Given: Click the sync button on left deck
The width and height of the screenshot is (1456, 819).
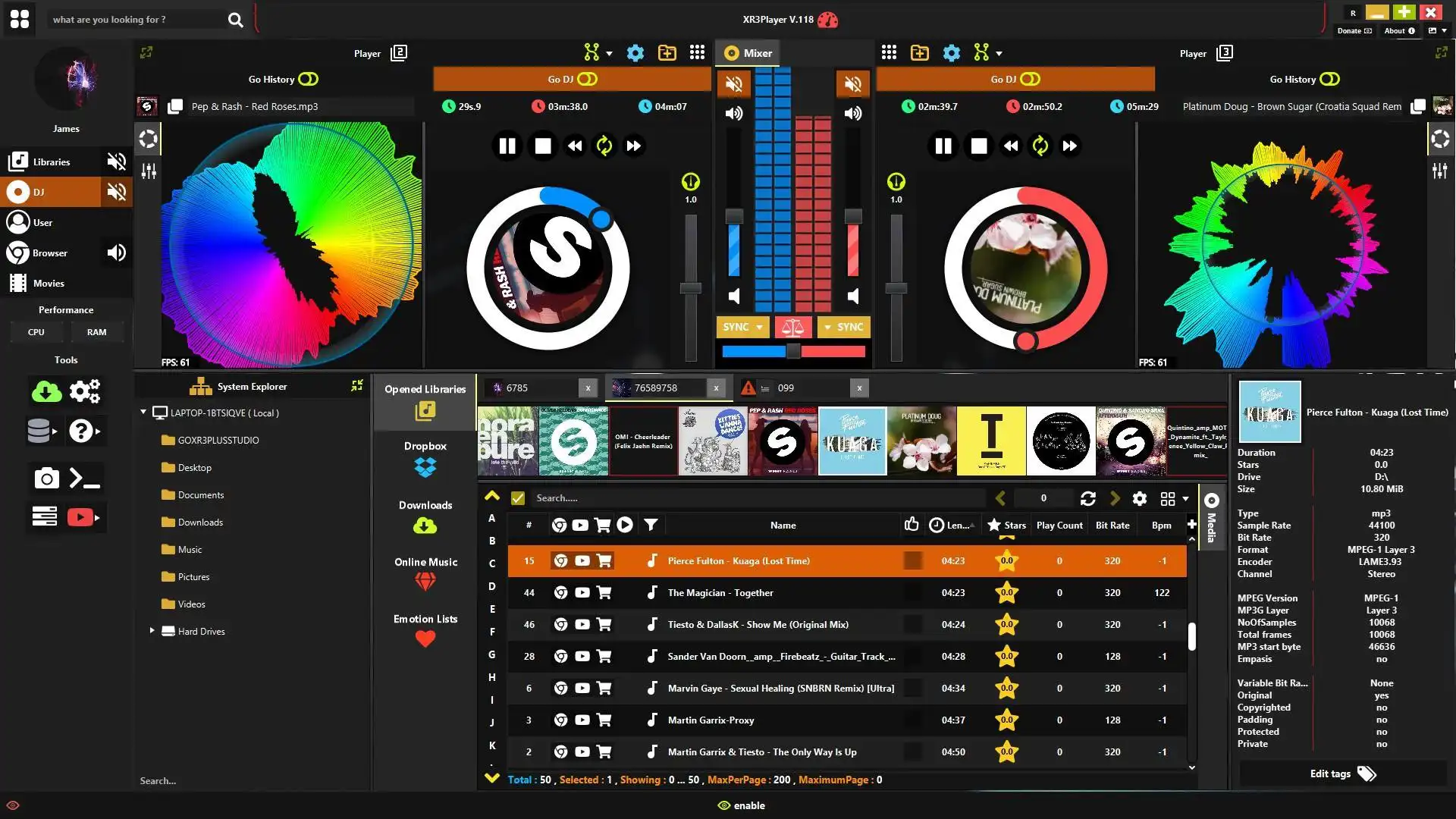Looking at the screenshot, I should pyautogui.click(x=738, y=327).
